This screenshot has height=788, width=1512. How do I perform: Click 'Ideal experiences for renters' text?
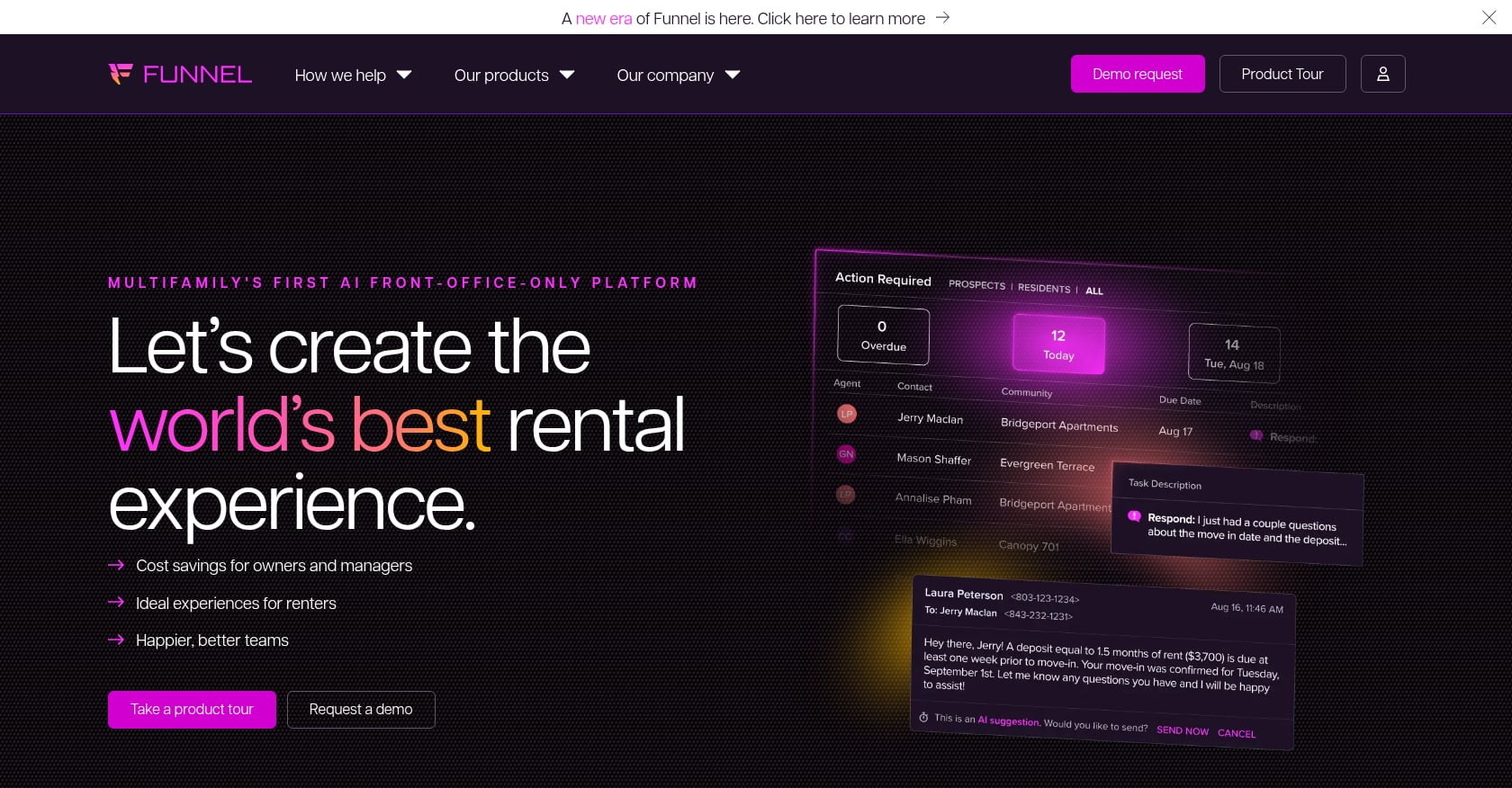coord(236,604)
